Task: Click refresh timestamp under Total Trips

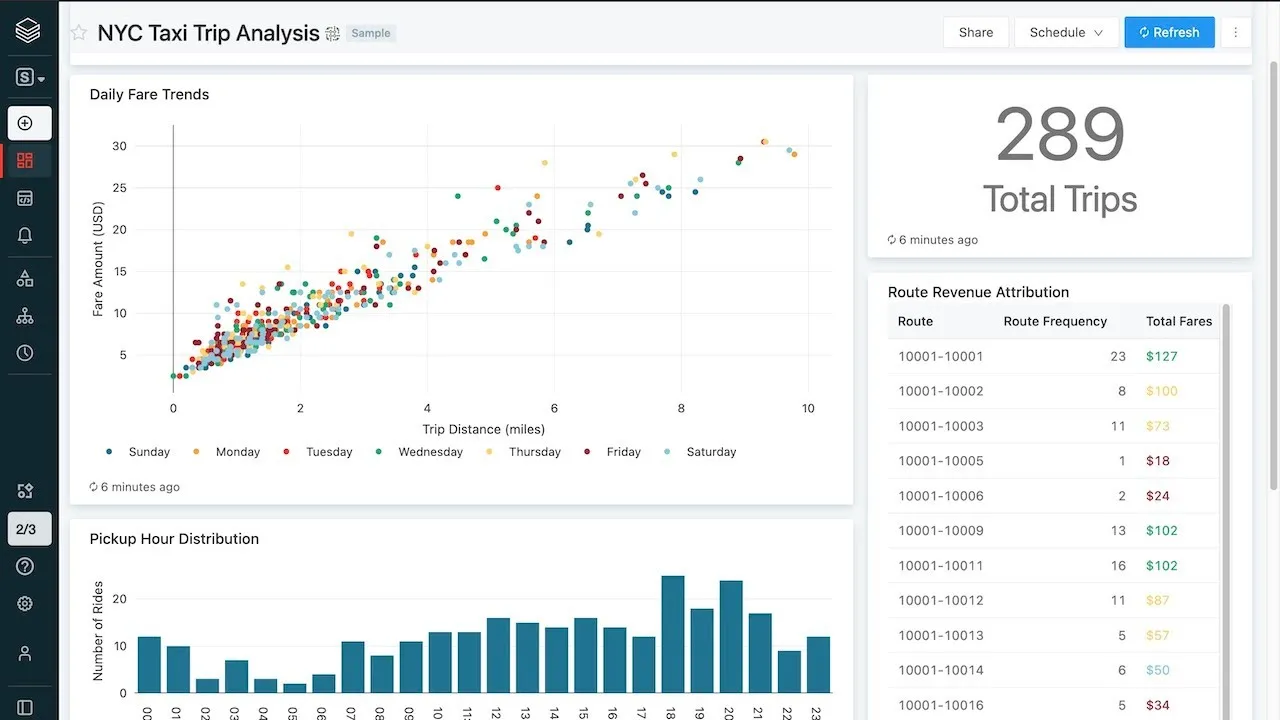Action: 933,240
